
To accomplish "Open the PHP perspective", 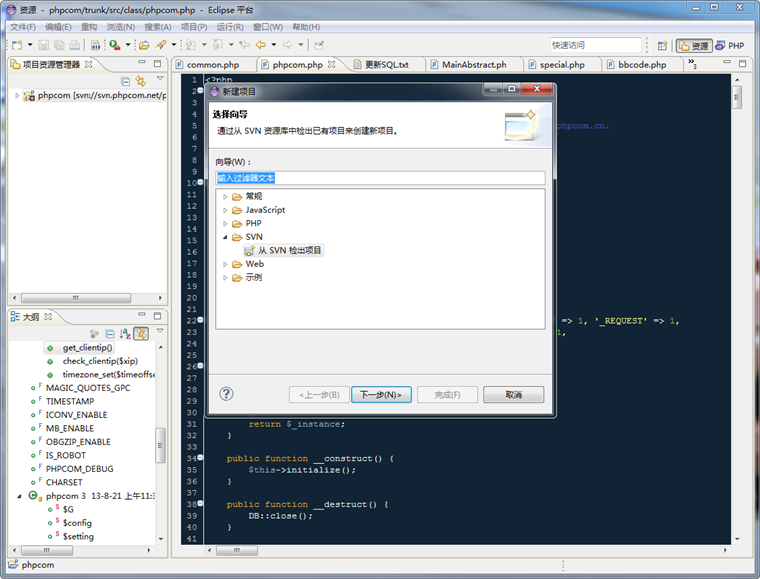I will tap(729, 46).
